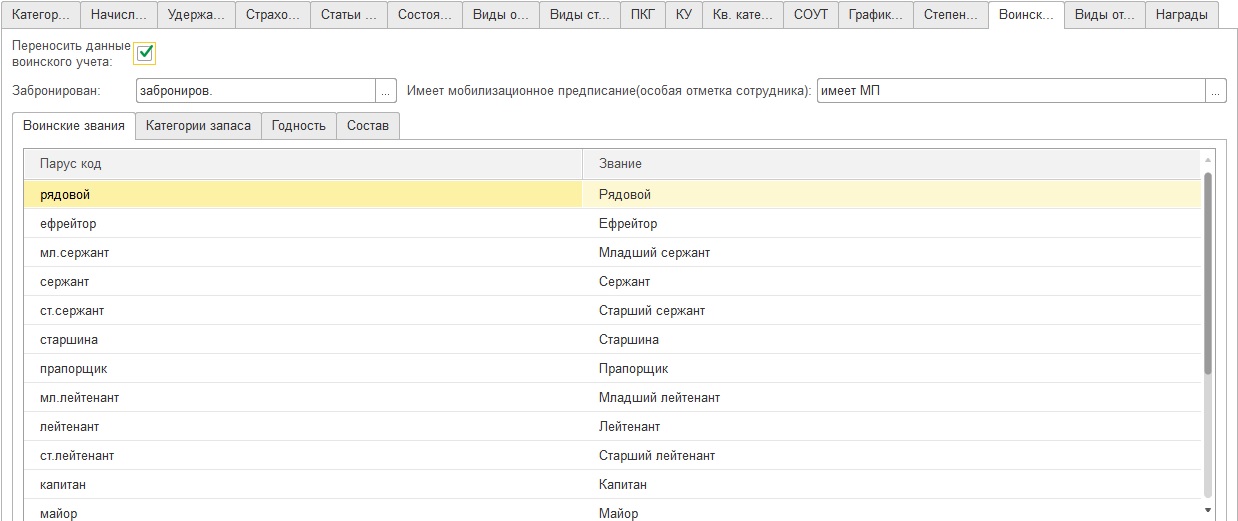Click the Забронирован input field
Image resolution: width=1238 pixels, height=521 pixels.
point(255,91)
